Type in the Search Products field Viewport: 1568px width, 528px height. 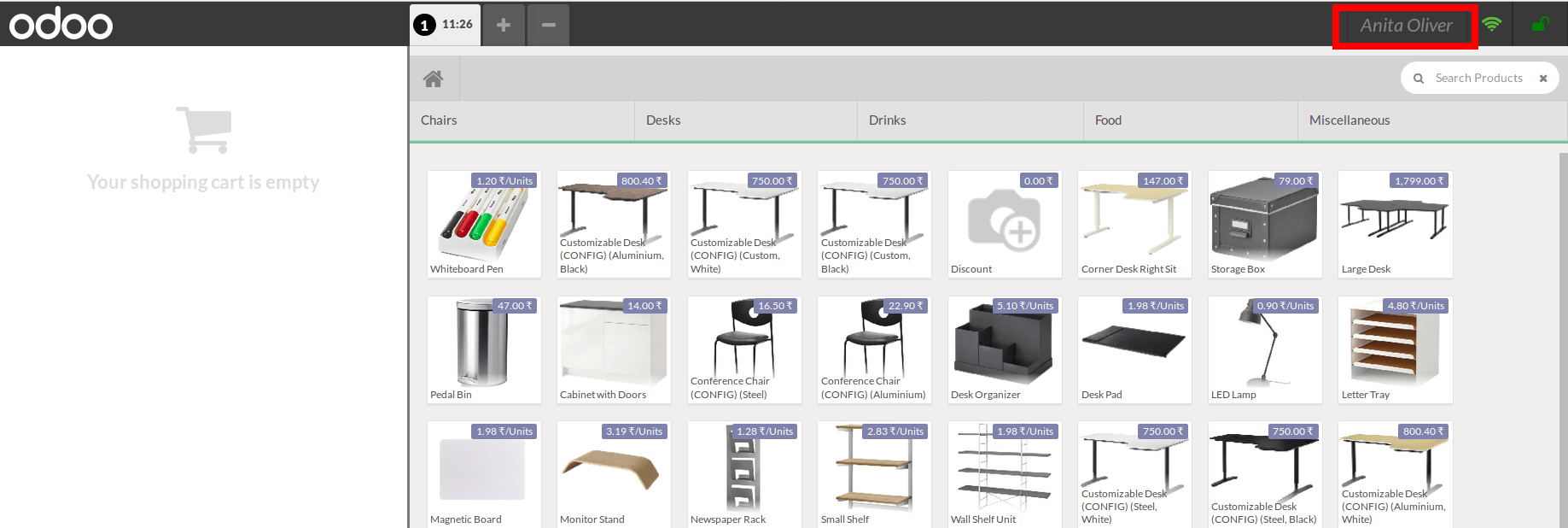(1478, 79)
